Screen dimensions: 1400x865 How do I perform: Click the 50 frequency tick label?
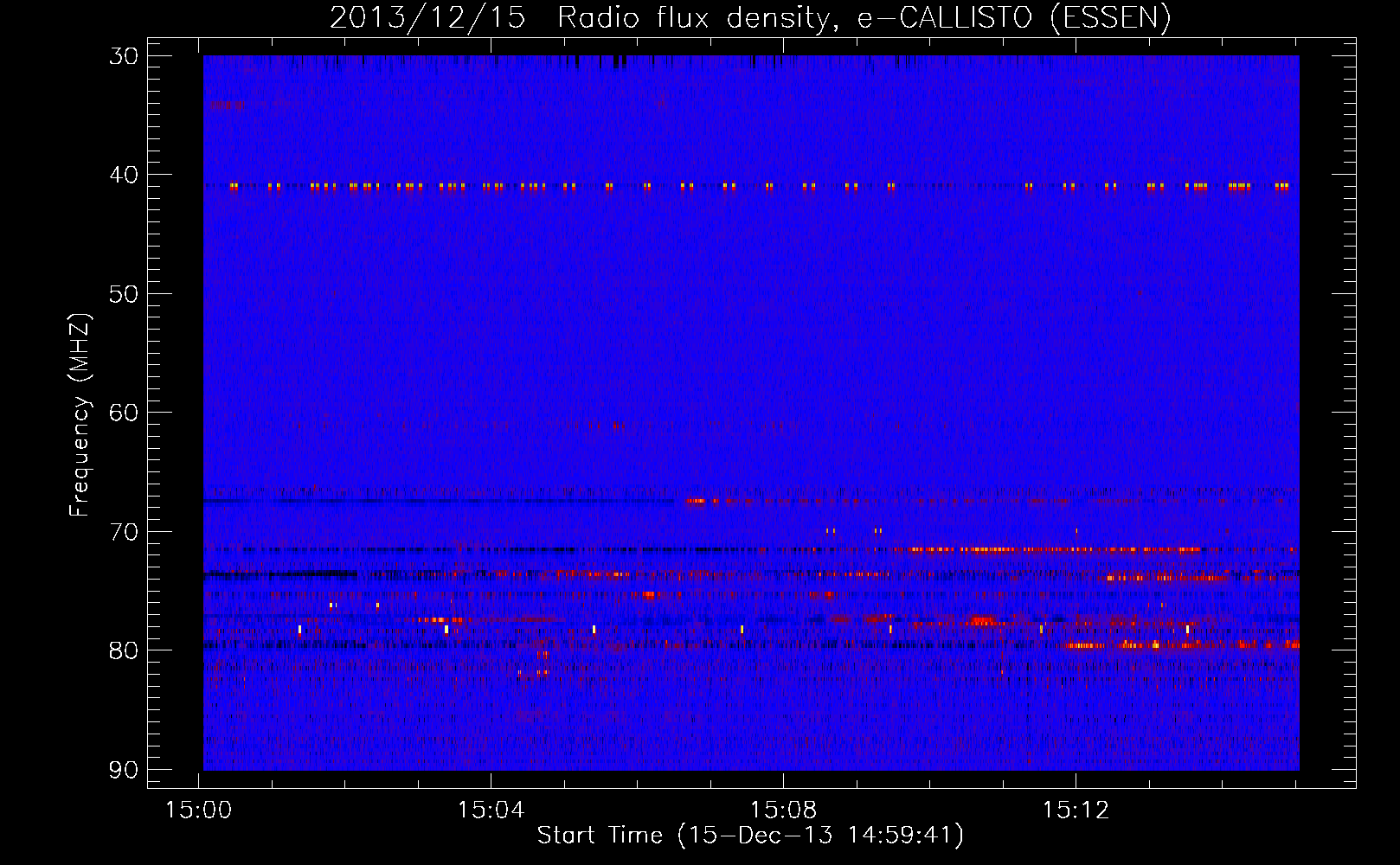pos(124,294)
